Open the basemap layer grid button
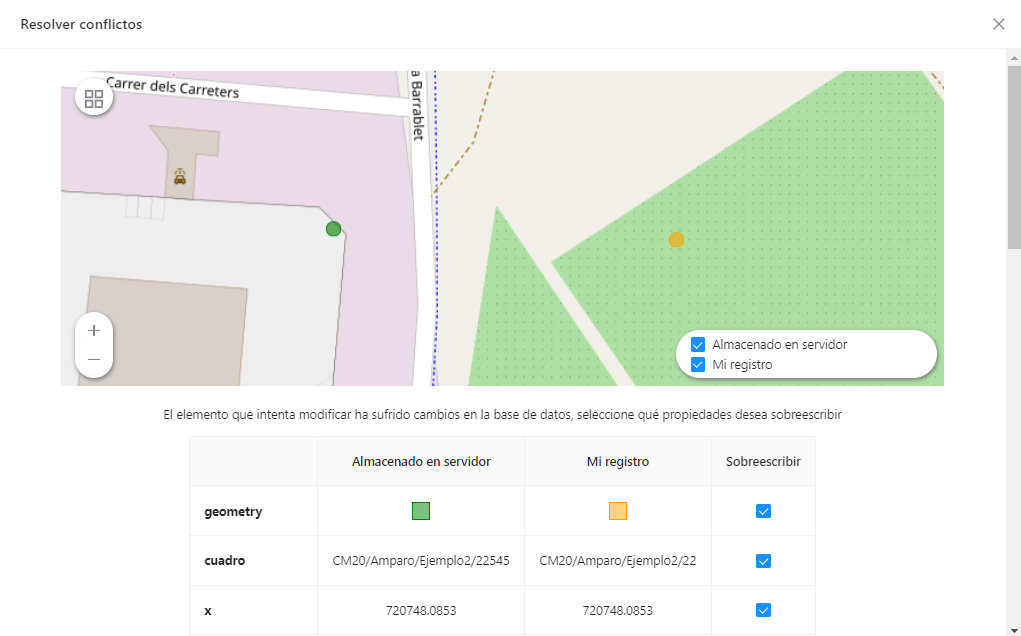The image size is (1021, 636). coord(94,99)
